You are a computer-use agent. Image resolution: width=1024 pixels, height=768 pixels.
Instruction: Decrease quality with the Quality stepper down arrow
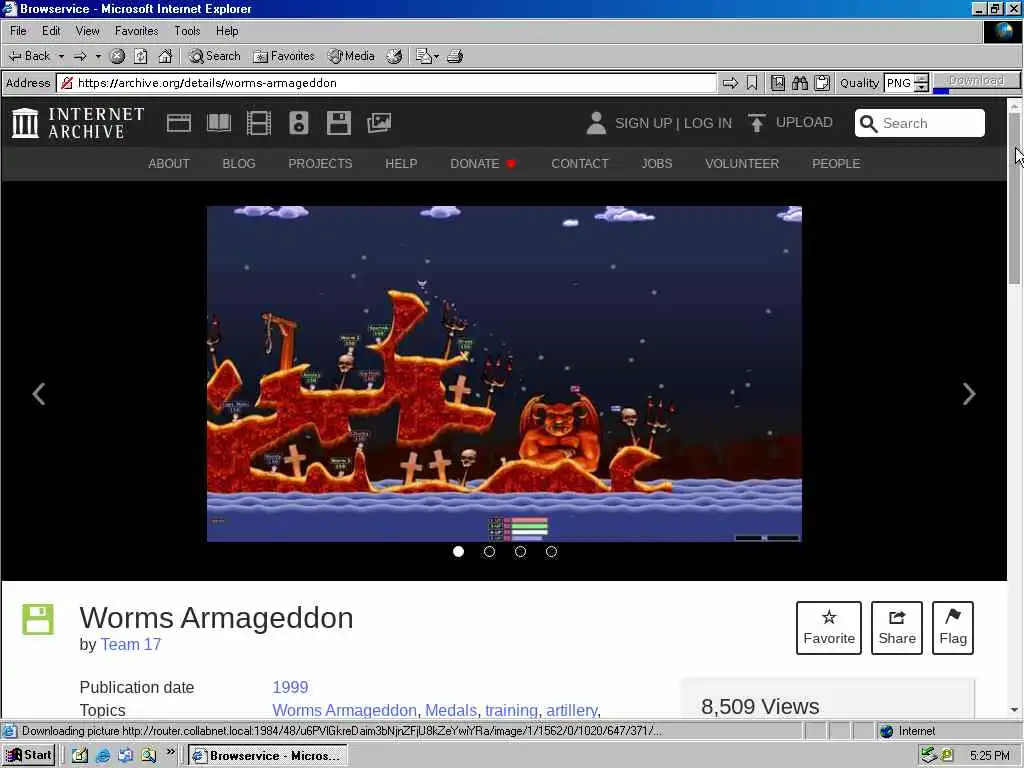[921, 88]
